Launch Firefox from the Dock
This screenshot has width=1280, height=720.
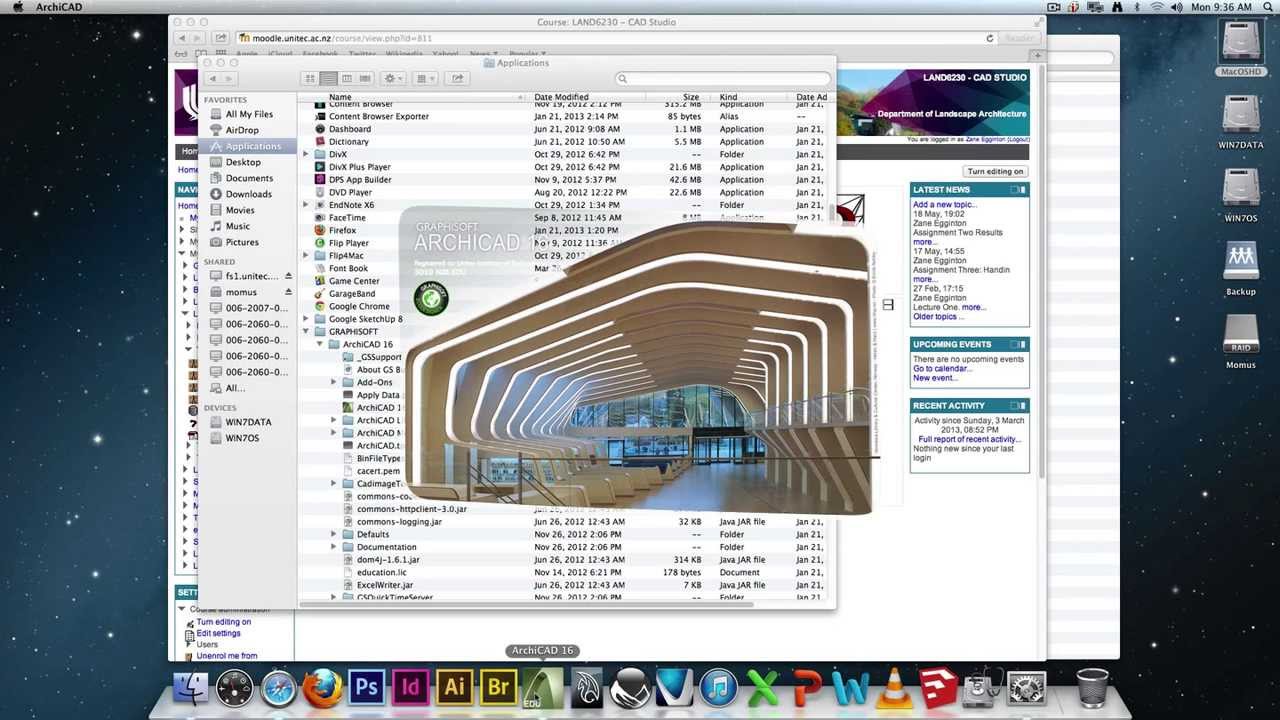[322, 688]
